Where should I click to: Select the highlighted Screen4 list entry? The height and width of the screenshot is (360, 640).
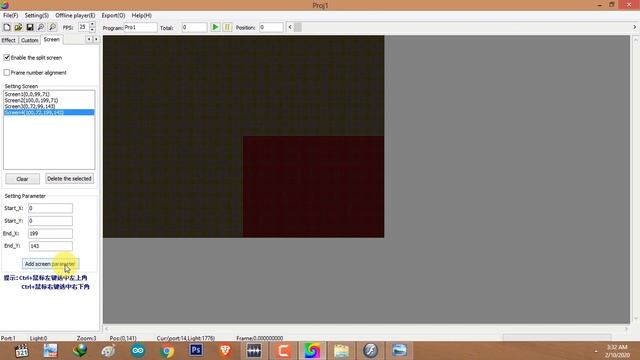[49, 112]
